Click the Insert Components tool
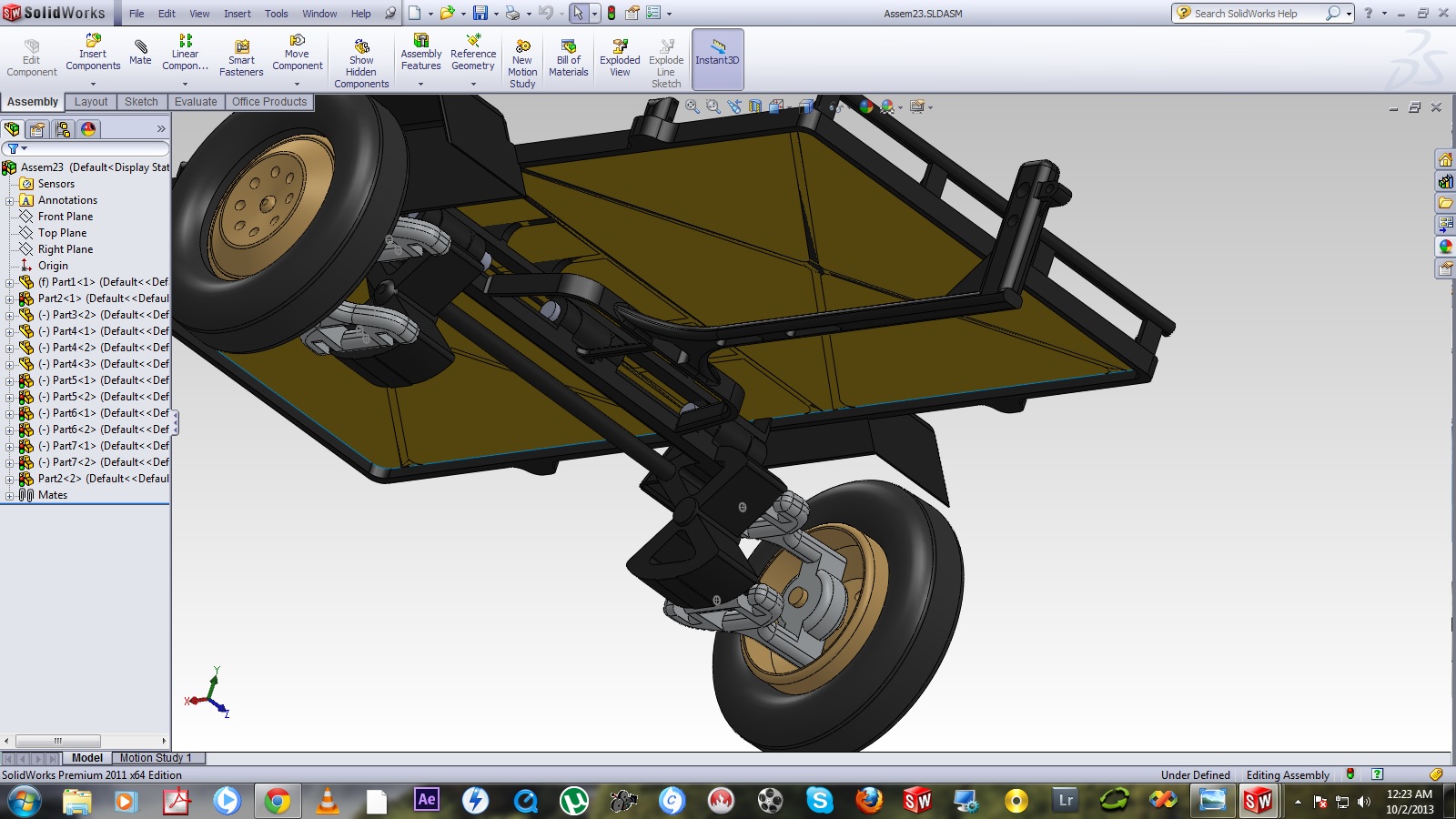Image resolution: width=1456 pixels, height=819 pixels. click(x=93, y=53)
